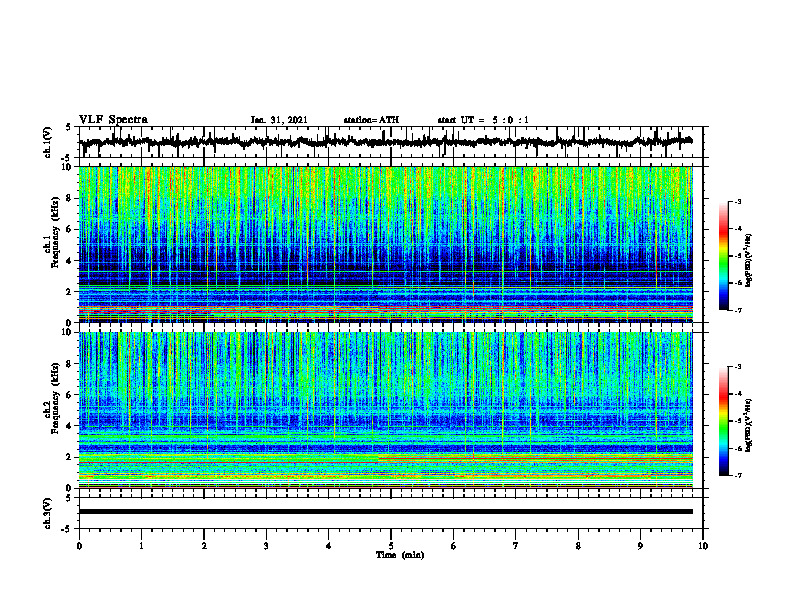The image size is (792, 612).
Task: Click the "6" frequency tick of ch.2 spectrogram
Action: click(70, 395)
